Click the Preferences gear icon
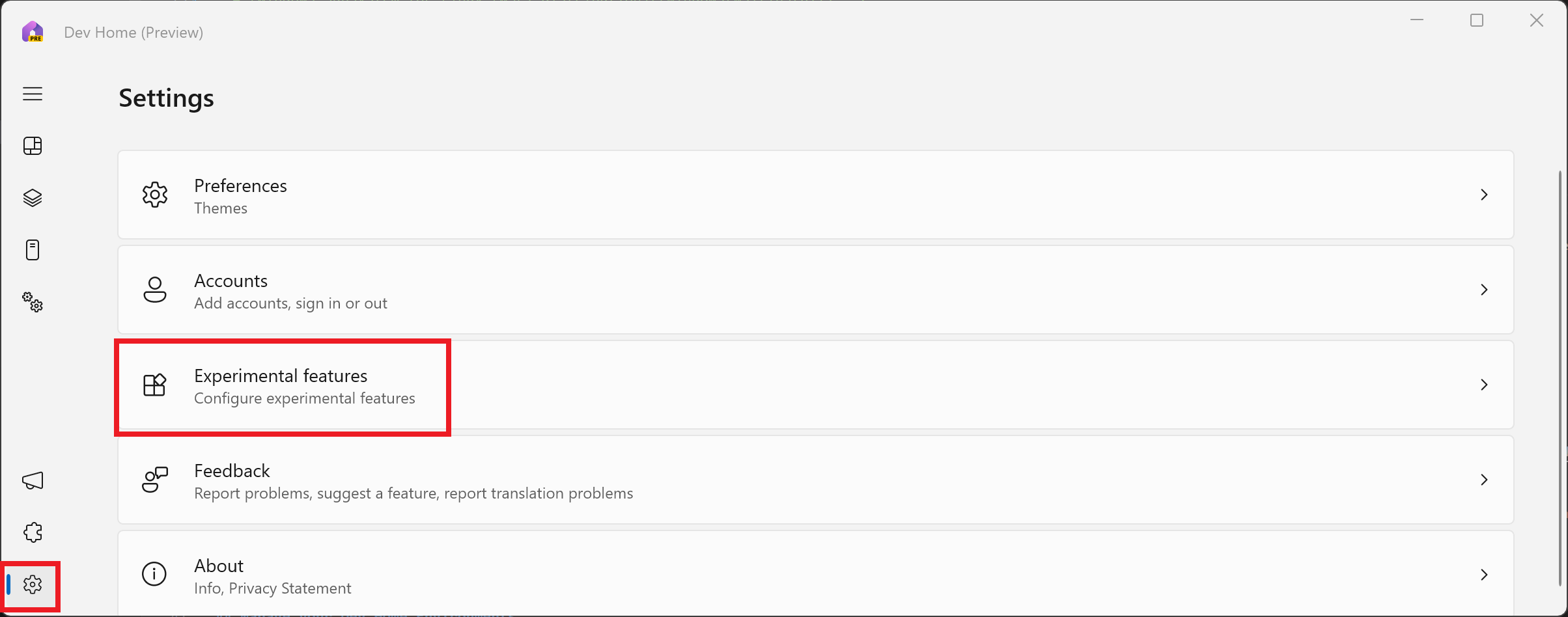 coord(155,195)
